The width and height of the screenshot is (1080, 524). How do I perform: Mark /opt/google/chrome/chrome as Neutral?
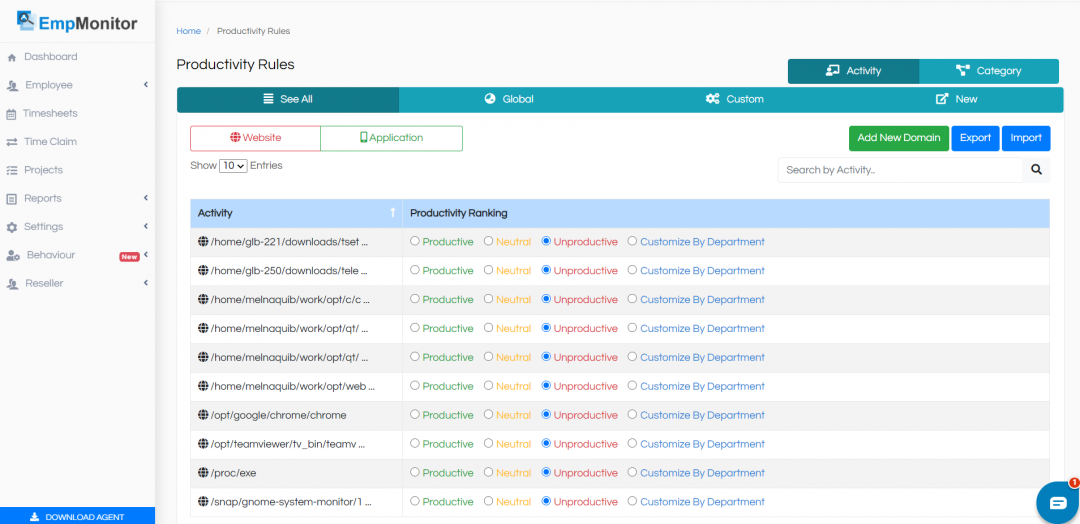point(488,415)
